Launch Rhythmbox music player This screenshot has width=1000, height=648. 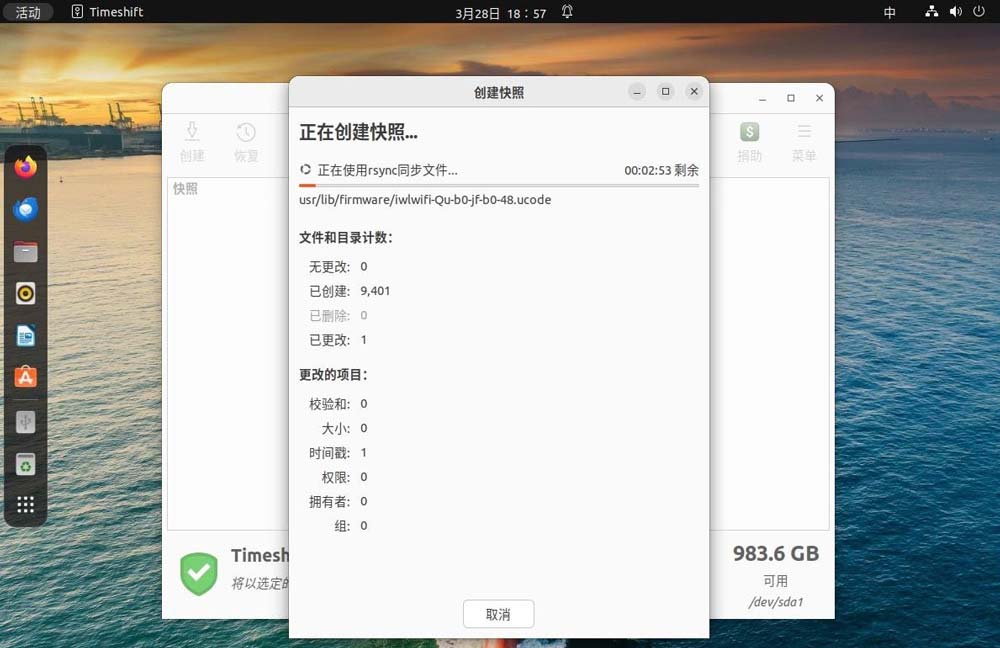click(26, 293)
